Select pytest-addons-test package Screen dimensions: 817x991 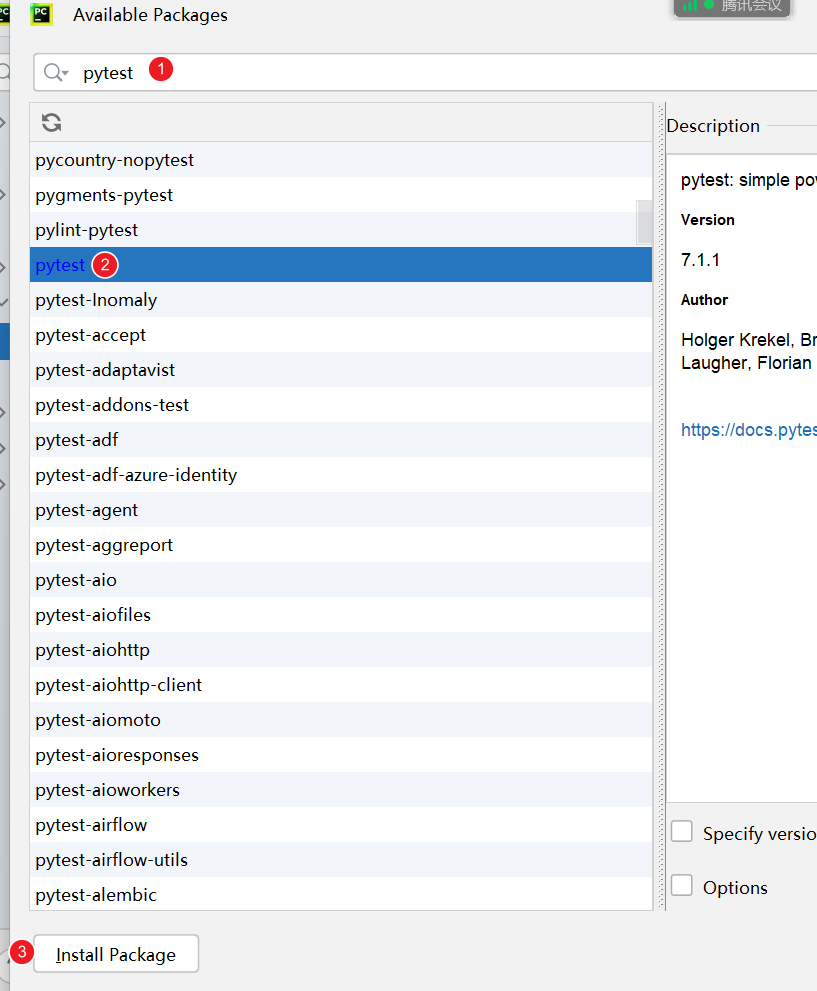click(341, 404)
